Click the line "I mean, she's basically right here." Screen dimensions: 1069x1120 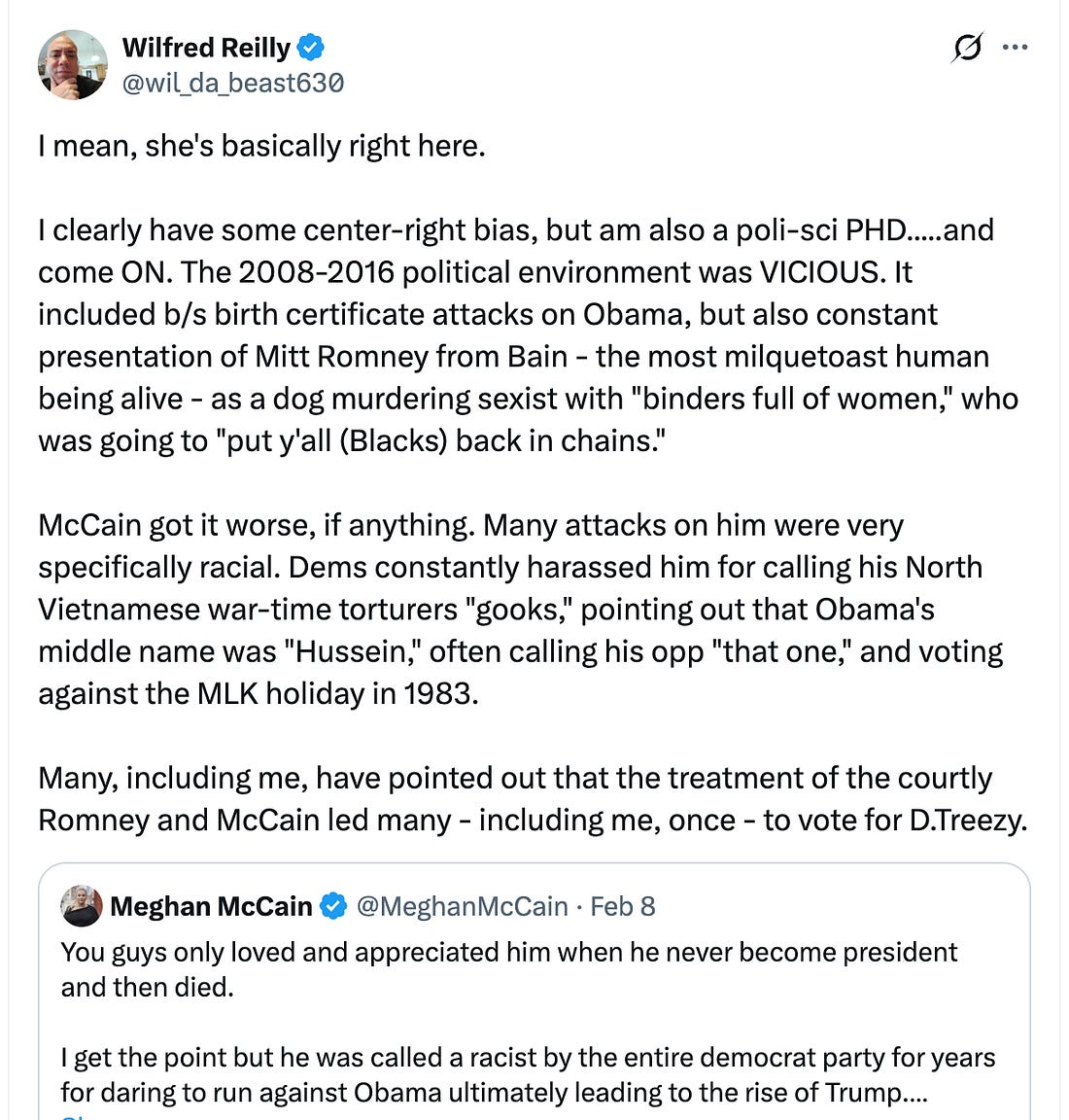261,146
